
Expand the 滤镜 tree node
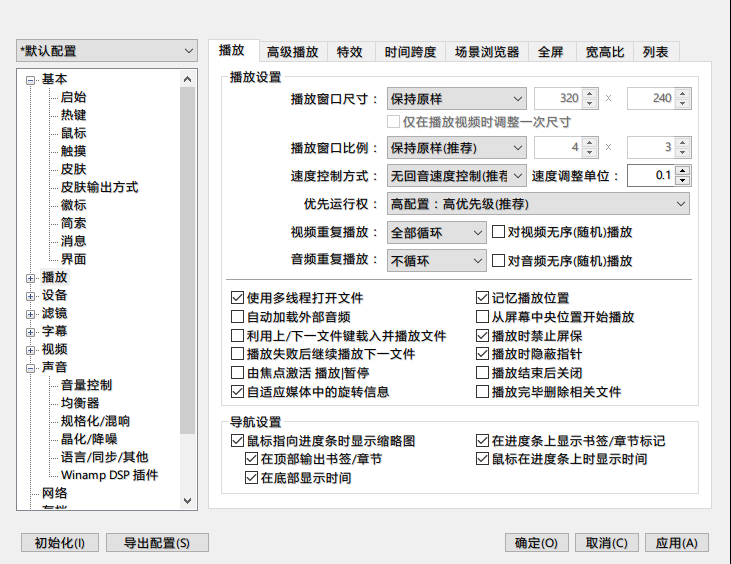click(x=31, y=313)
